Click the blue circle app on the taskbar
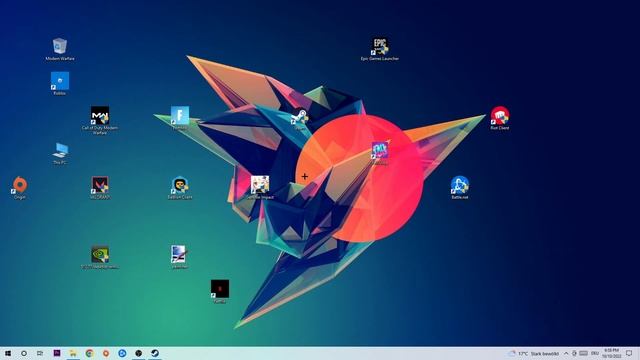Viewport: 640px width, 360px height. point(122,353)
